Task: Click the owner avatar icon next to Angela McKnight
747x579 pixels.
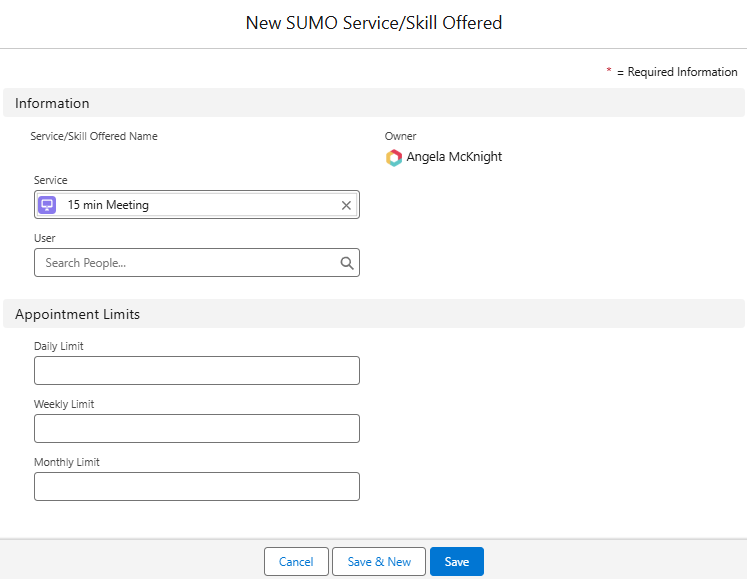Action: (394, 157)
